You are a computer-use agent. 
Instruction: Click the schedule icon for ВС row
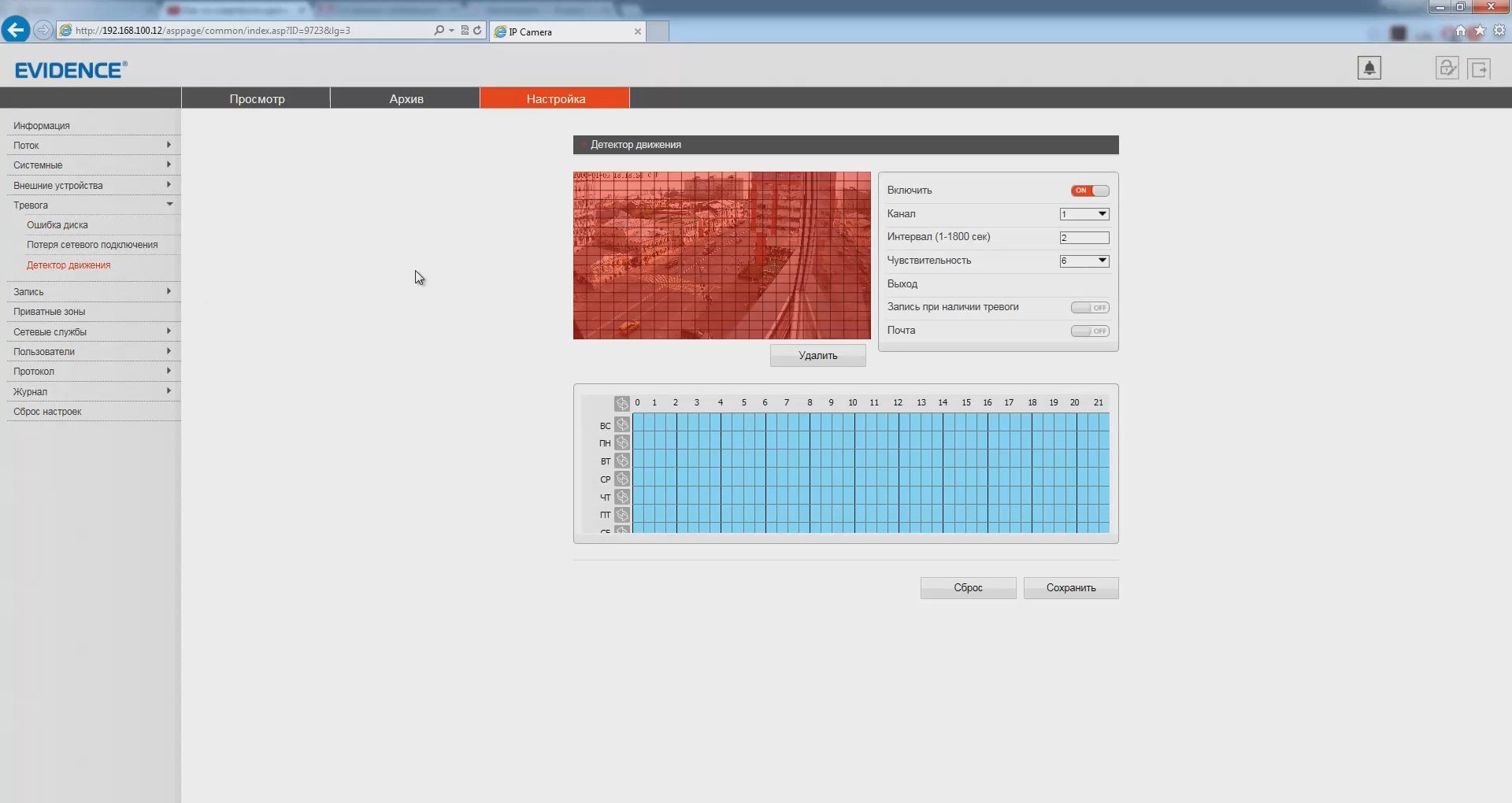pyautogui.click(x=622, y=425)
